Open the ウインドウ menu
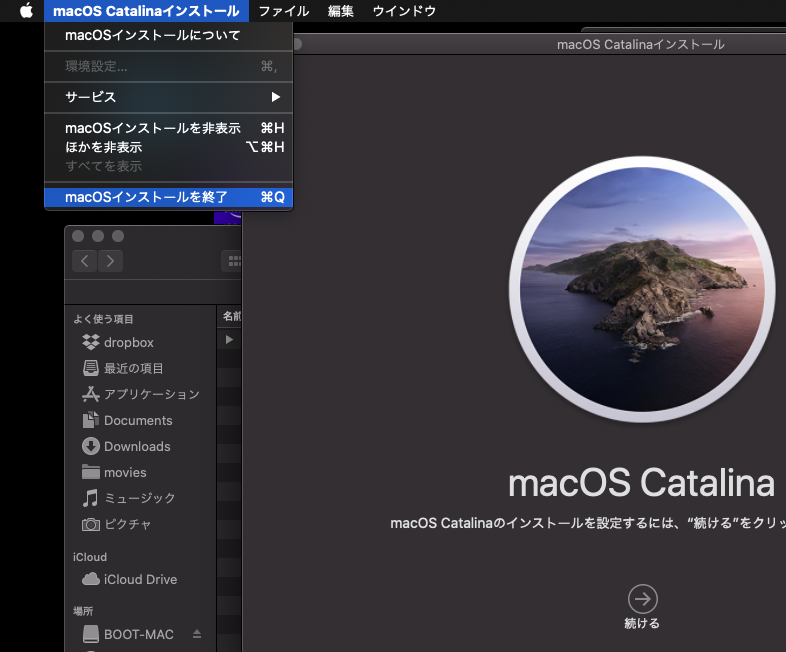Image resolution: width=786 pixels, height=652 pixels. pyautogui.click(x=404, y=11)
